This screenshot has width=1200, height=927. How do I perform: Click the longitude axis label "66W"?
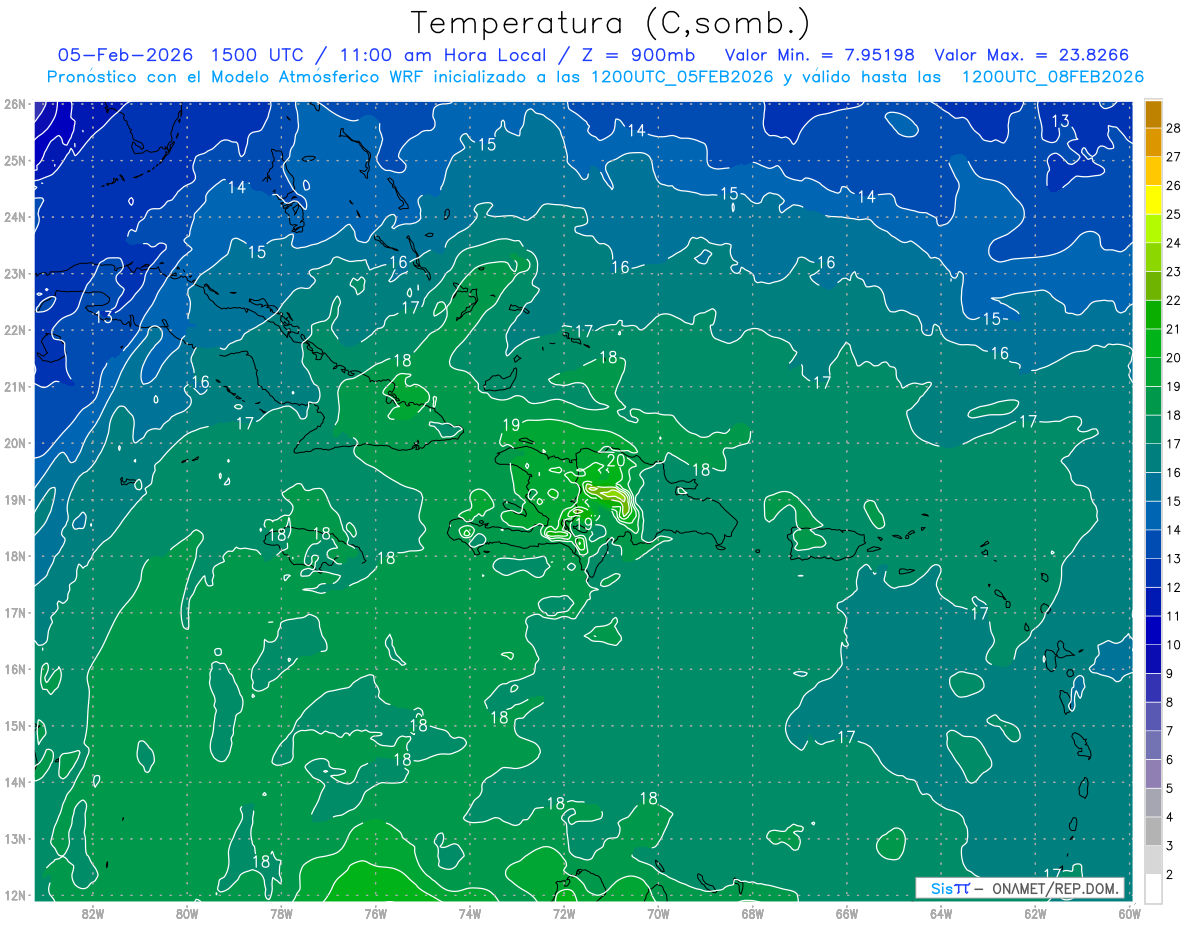[x=847, y=913]
